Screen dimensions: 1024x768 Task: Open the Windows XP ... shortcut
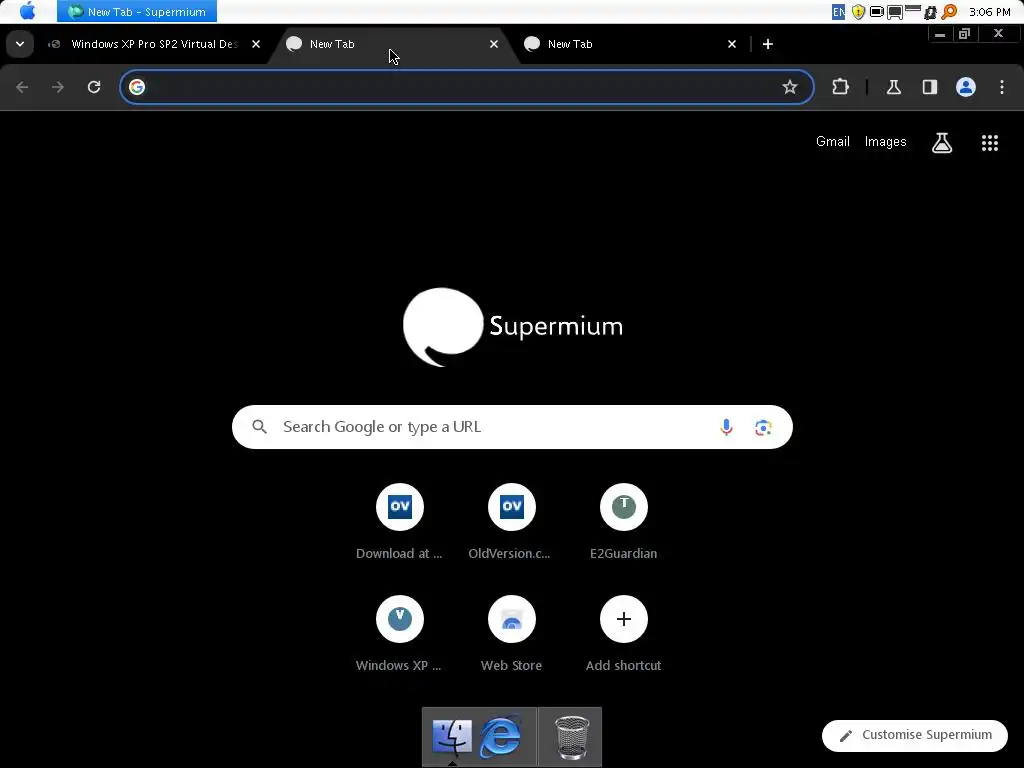pyautogui.click(x=400, y=634)
